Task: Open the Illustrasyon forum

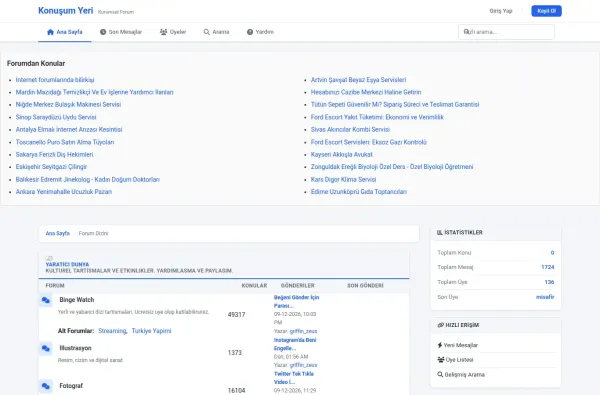Action: click(75, 348)
